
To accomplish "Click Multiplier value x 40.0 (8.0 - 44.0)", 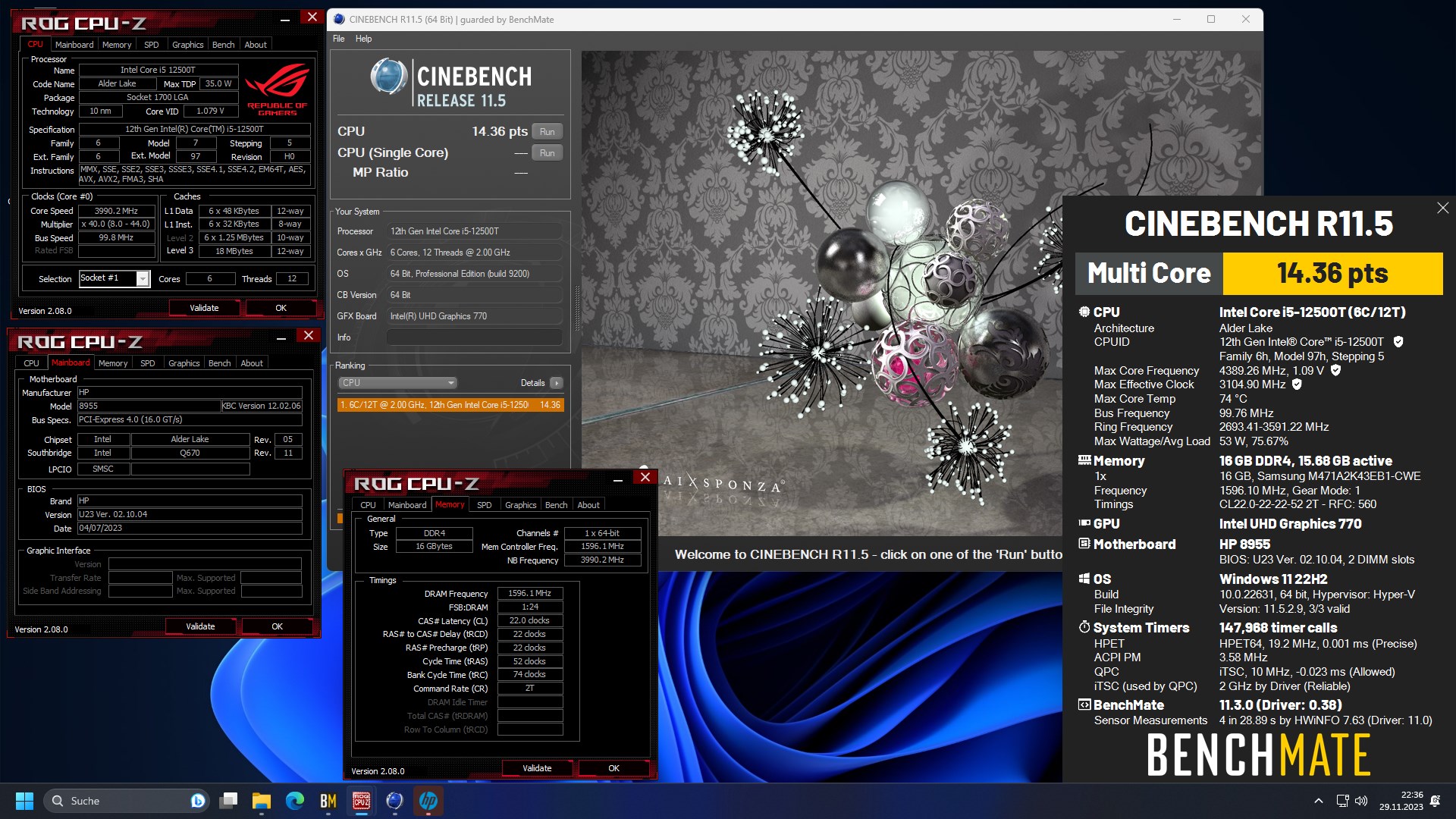I will (x=116, y=224).
